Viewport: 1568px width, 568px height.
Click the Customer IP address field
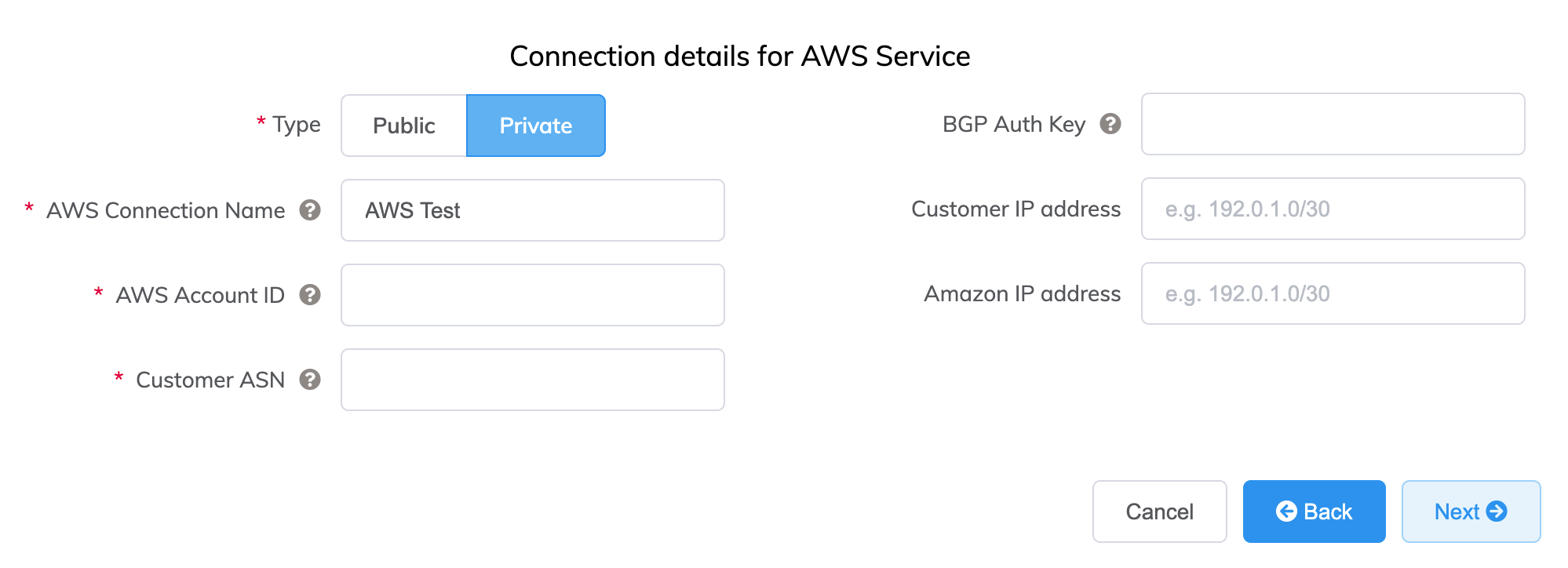(x=1332, y=209)
